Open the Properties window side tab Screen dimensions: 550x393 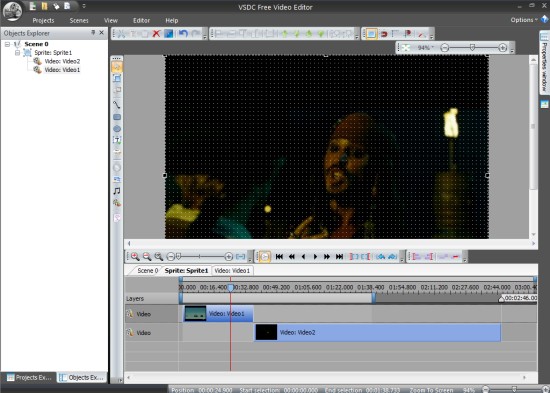point(544,62)
